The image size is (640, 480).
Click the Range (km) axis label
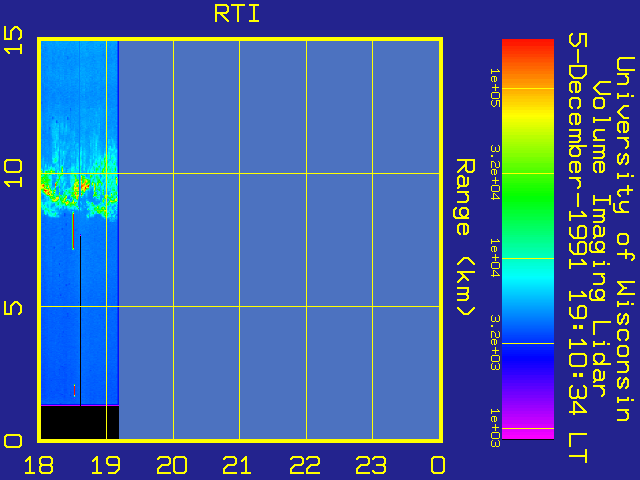click(x=464, y=237)
